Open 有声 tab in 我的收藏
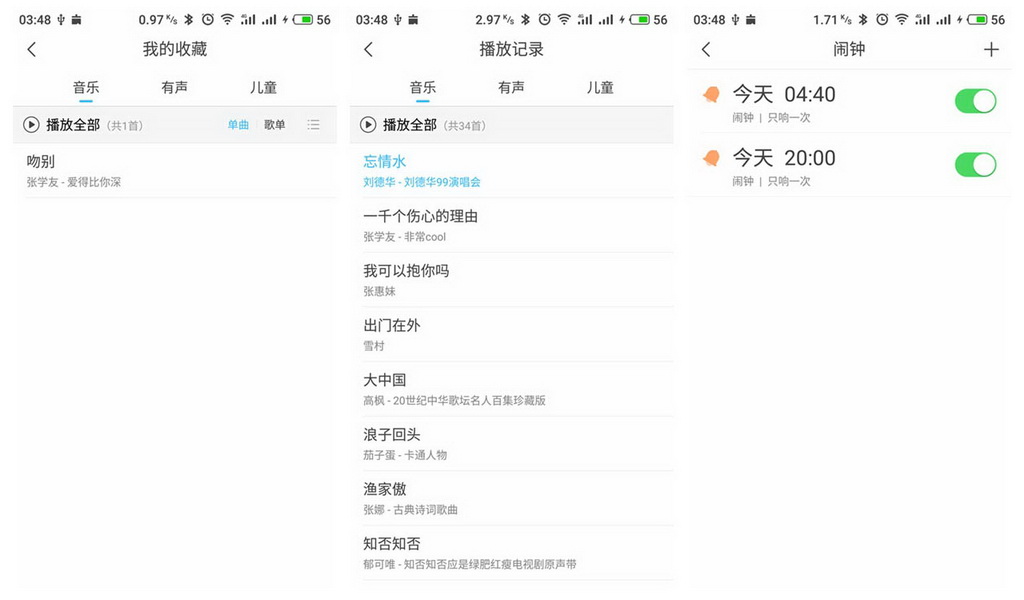This screenshot has height=600, width=1024. (x=175, y=88)
